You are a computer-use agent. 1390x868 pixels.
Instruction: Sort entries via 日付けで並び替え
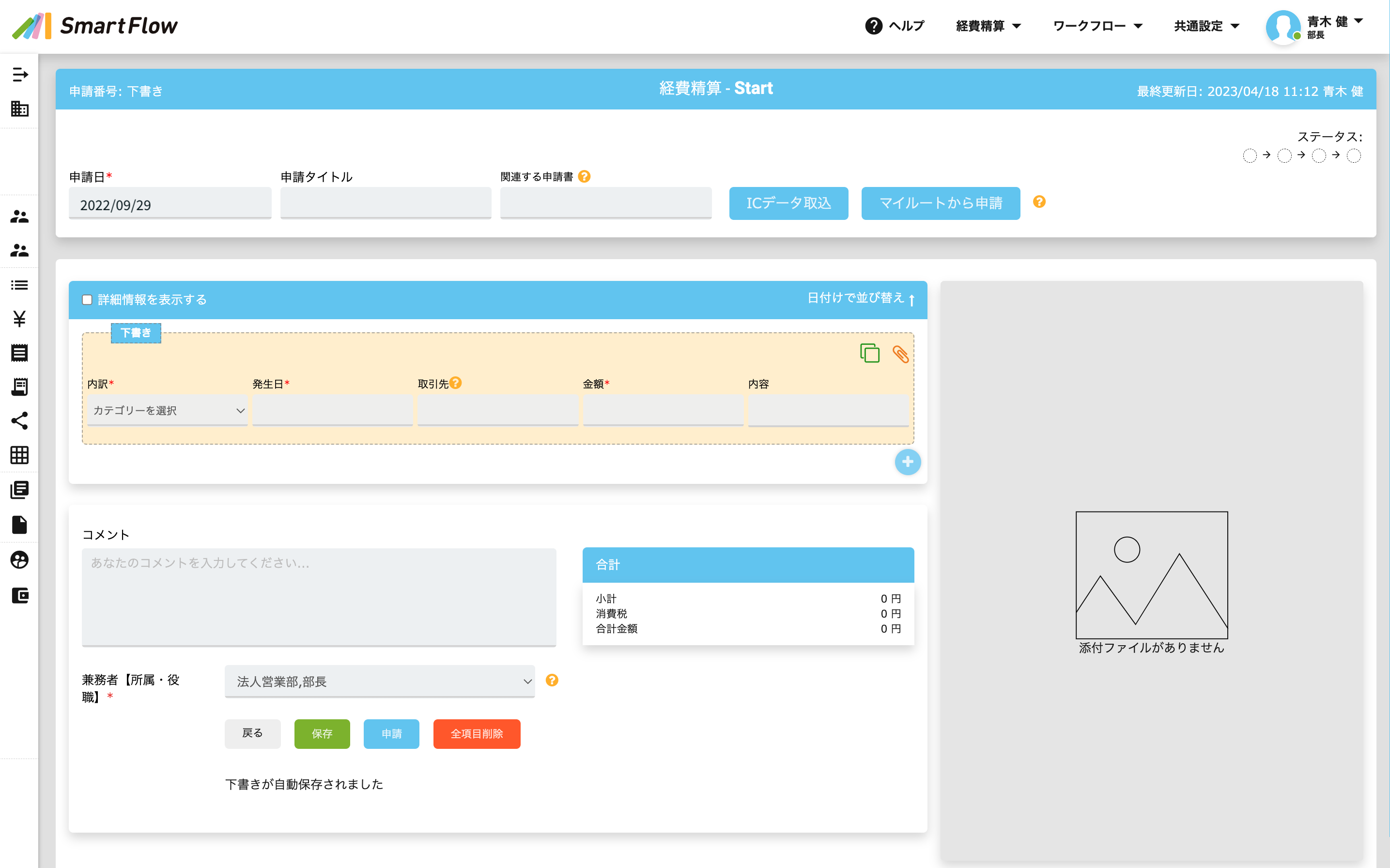pos(860,298)
